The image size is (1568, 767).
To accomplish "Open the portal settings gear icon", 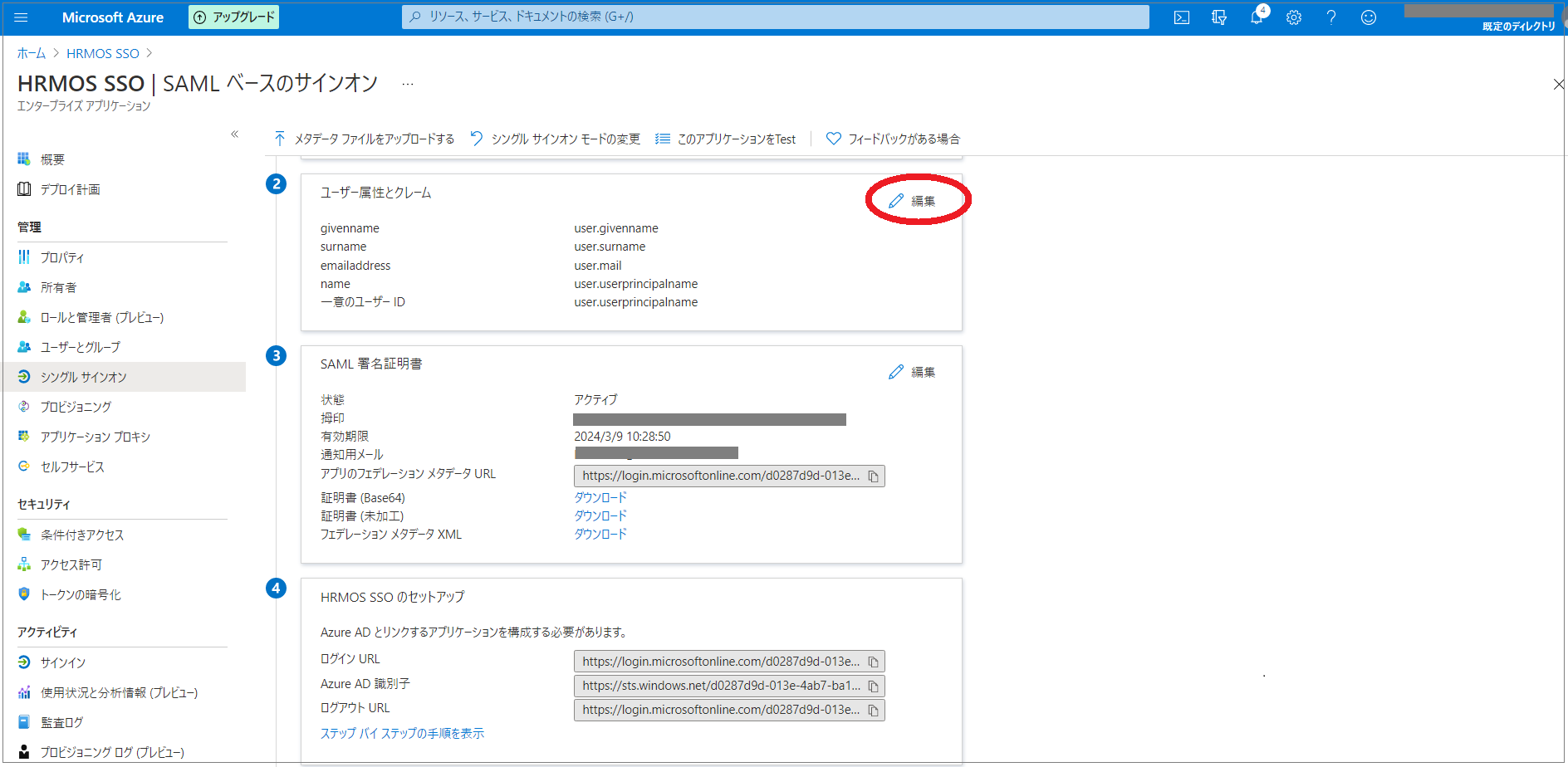I will pos(1294,17).
